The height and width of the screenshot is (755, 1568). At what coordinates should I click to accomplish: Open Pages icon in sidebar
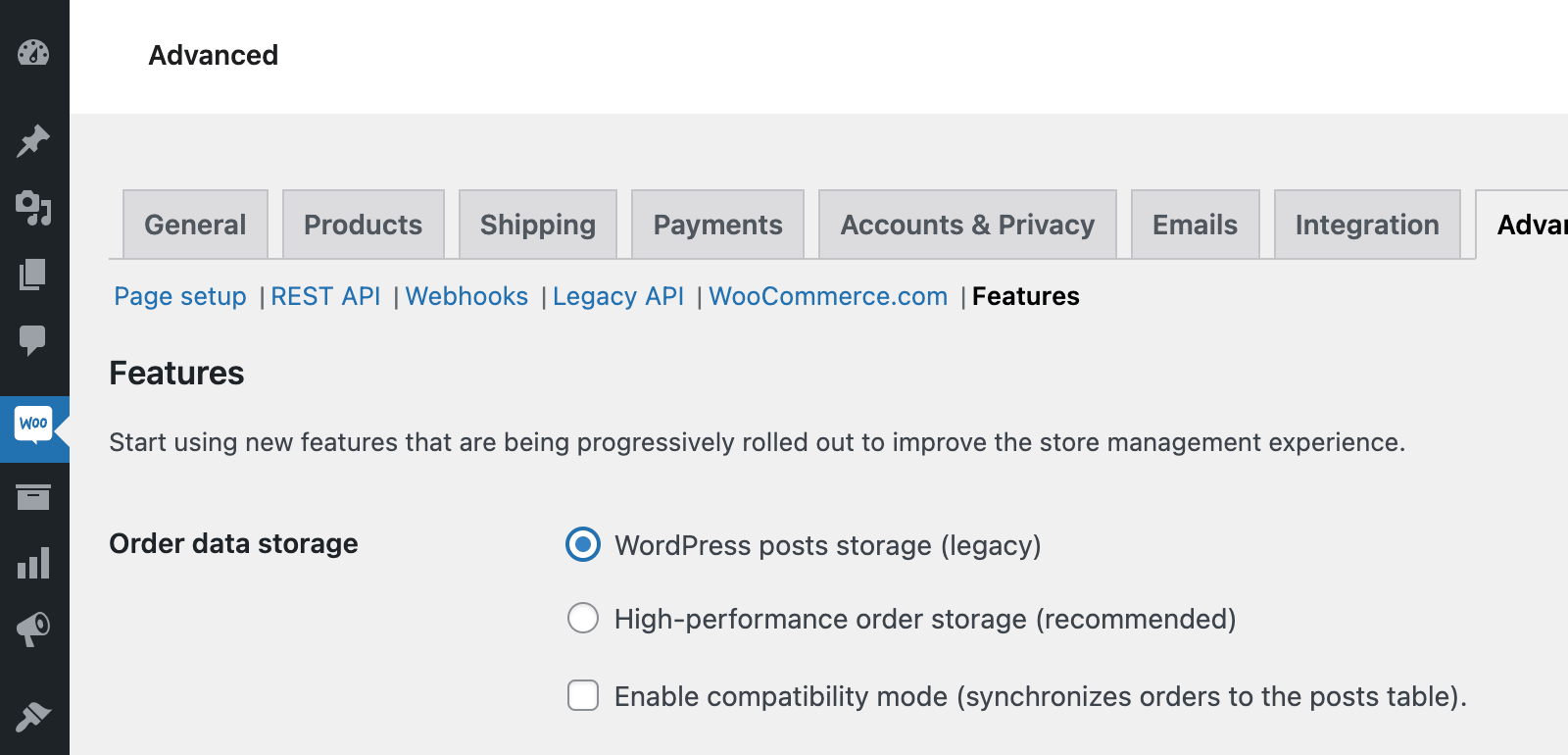tap(33, 275)
